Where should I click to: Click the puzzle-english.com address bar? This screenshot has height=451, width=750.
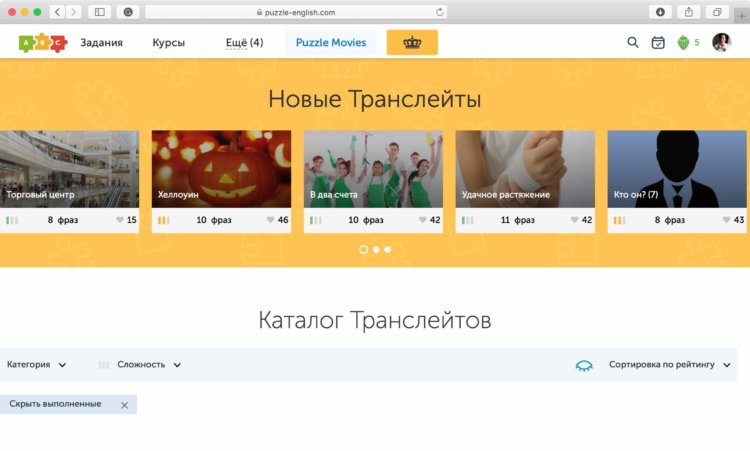[296, 12]
